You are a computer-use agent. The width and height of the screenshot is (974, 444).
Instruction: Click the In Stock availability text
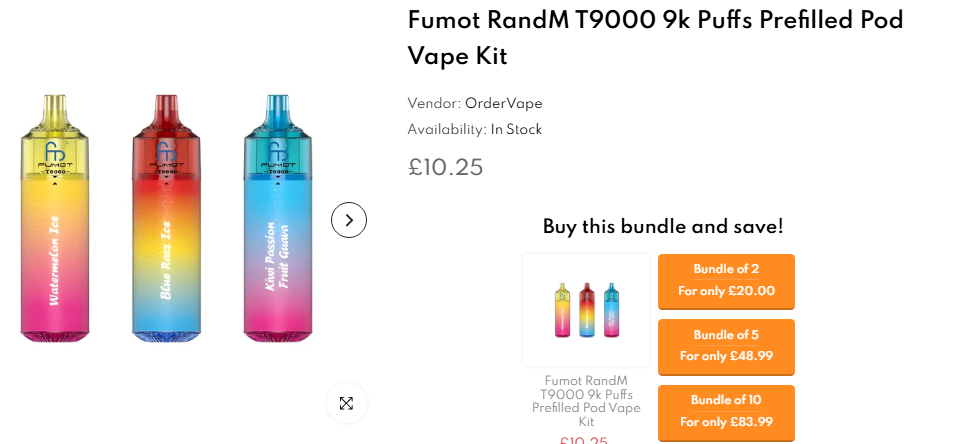point(516,130)
